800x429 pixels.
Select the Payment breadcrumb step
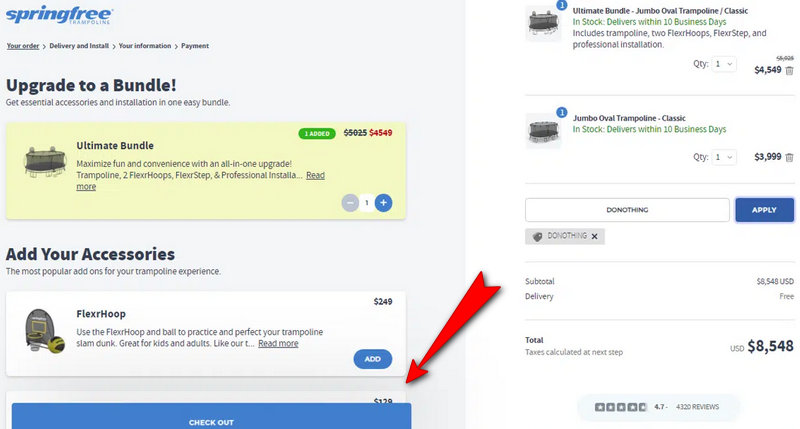tap(195, 46)
